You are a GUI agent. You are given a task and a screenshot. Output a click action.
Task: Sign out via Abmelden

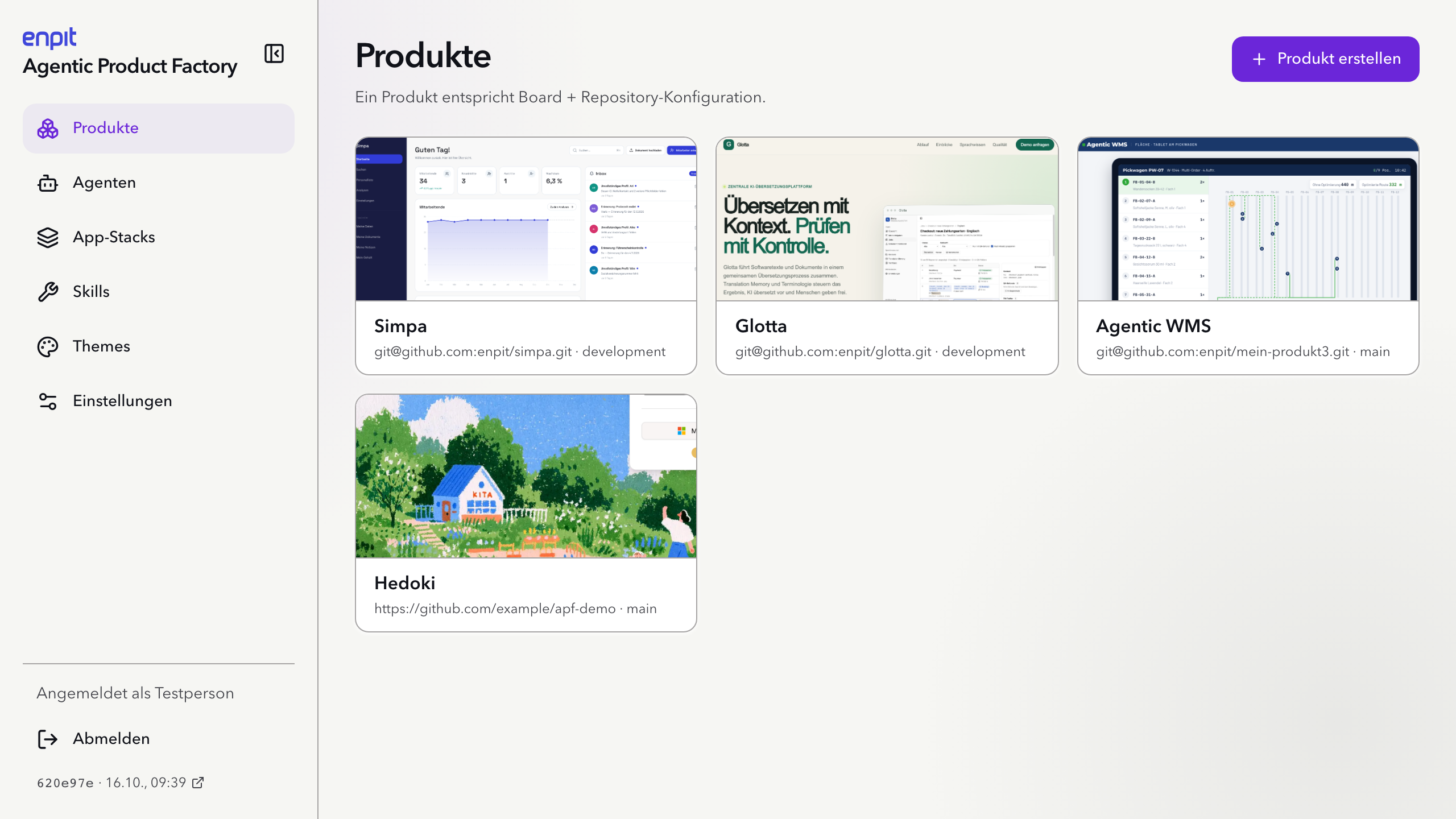[x=159, y=739]
